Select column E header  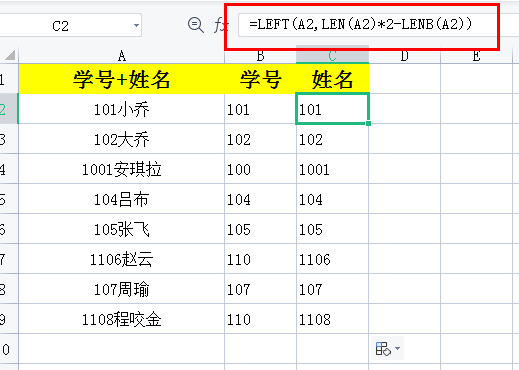click(x=476, y=56)
